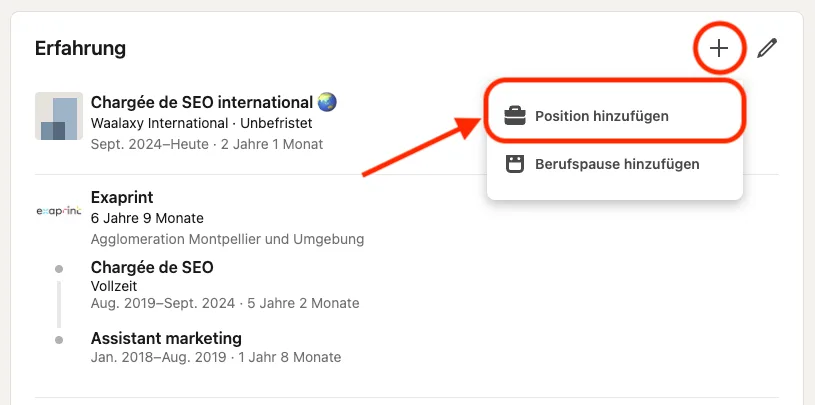Click the briefcase icon beside Position hinzufügen
815x405 pixels.
pyautogui.click(x=515, y=115)
